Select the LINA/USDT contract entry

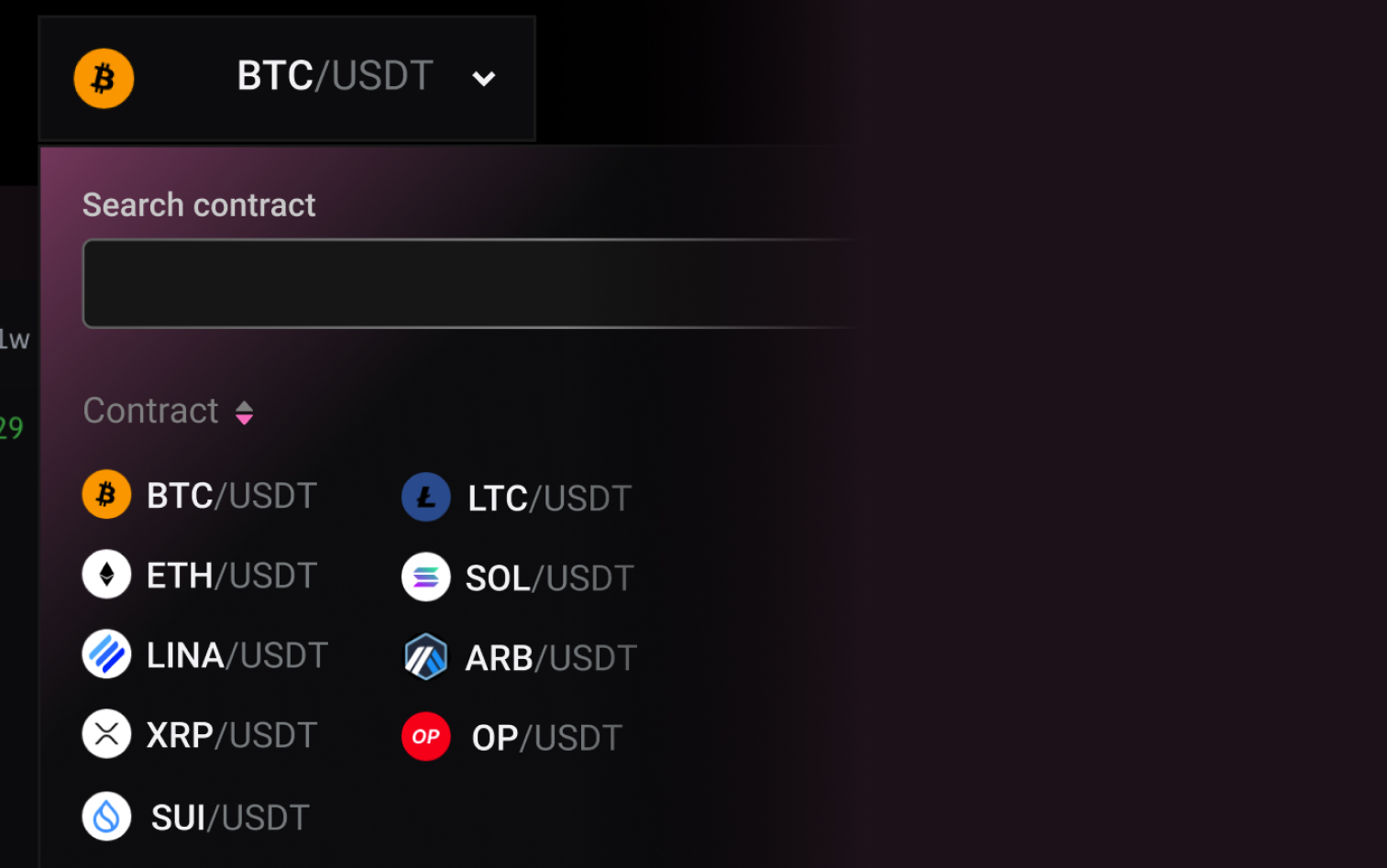pos(237,655)
